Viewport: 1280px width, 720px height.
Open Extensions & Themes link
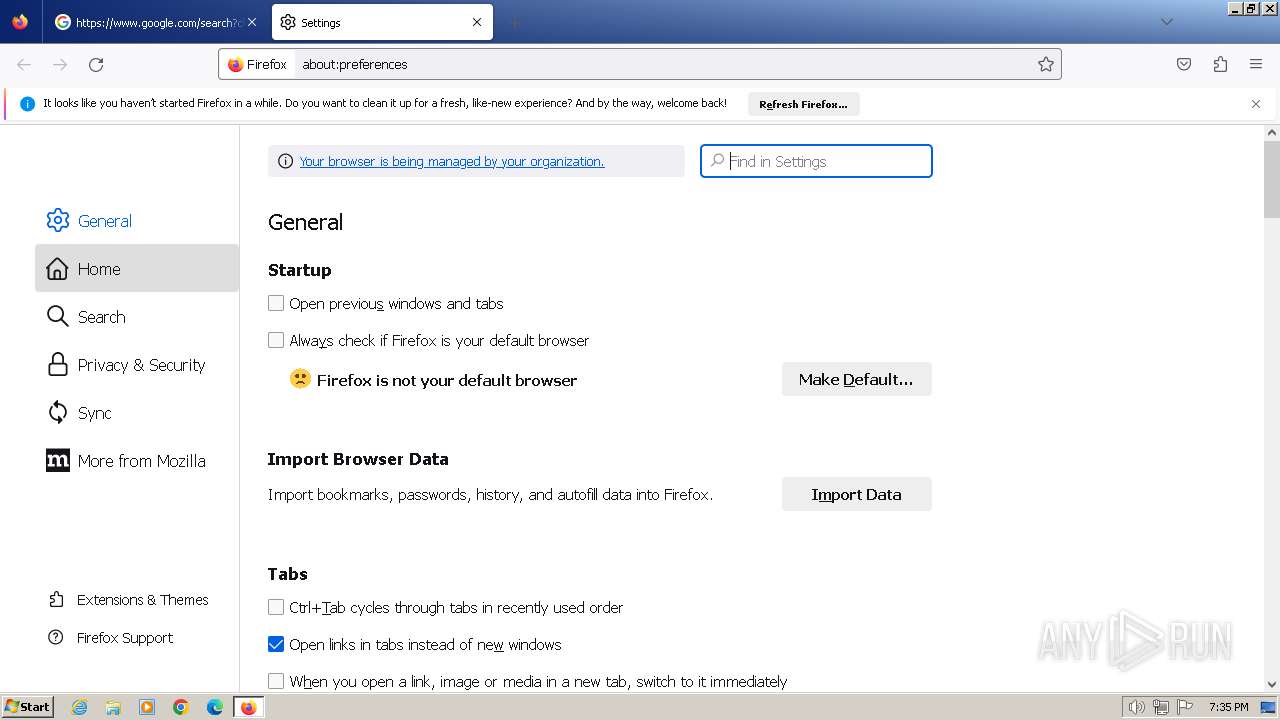pyautogui.click(x=128, y=600)
